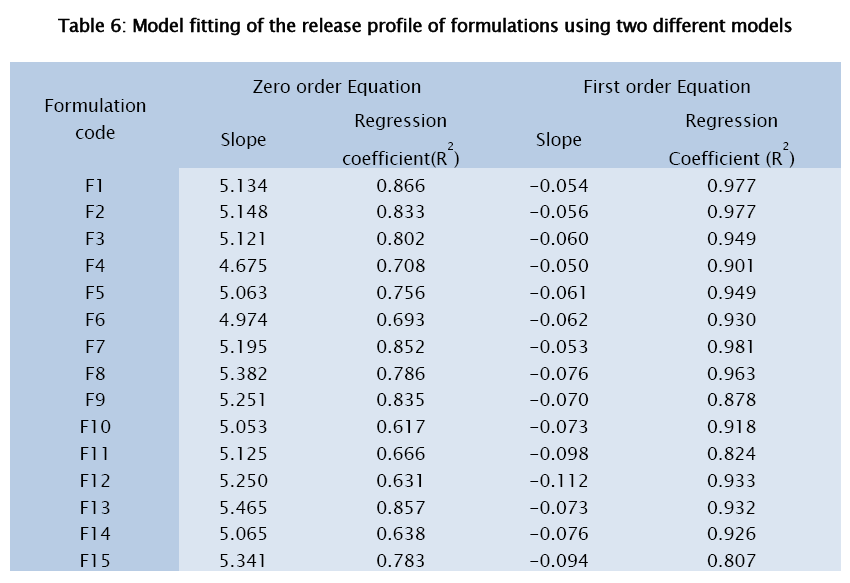Select the F8 zero order slope 5.382

tap(243, 373)
